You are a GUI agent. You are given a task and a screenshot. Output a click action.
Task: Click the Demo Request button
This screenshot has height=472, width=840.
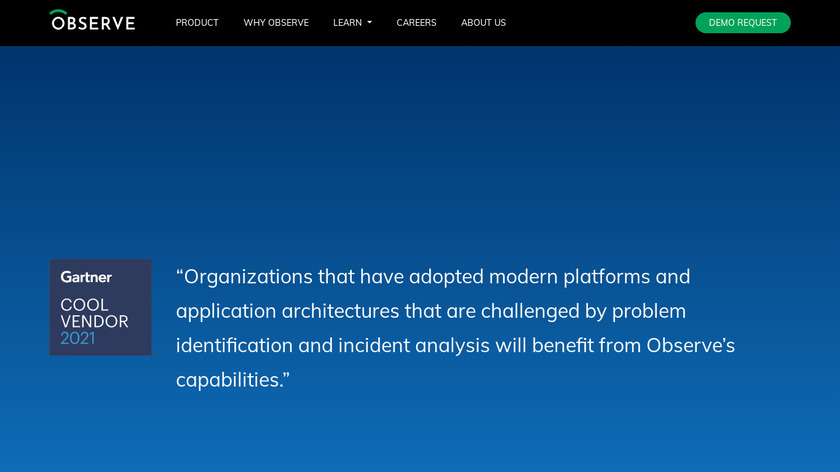[x=742, y=23]
